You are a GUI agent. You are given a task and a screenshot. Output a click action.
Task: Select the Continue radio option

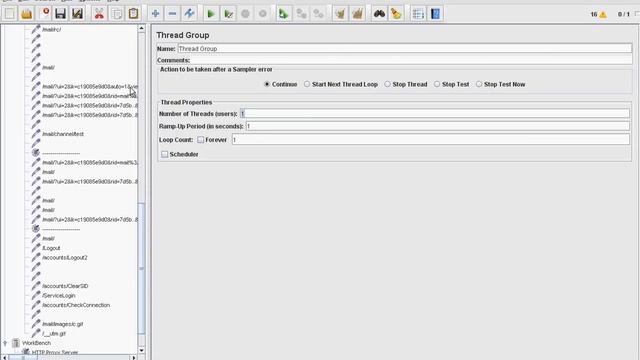[281, 84]
